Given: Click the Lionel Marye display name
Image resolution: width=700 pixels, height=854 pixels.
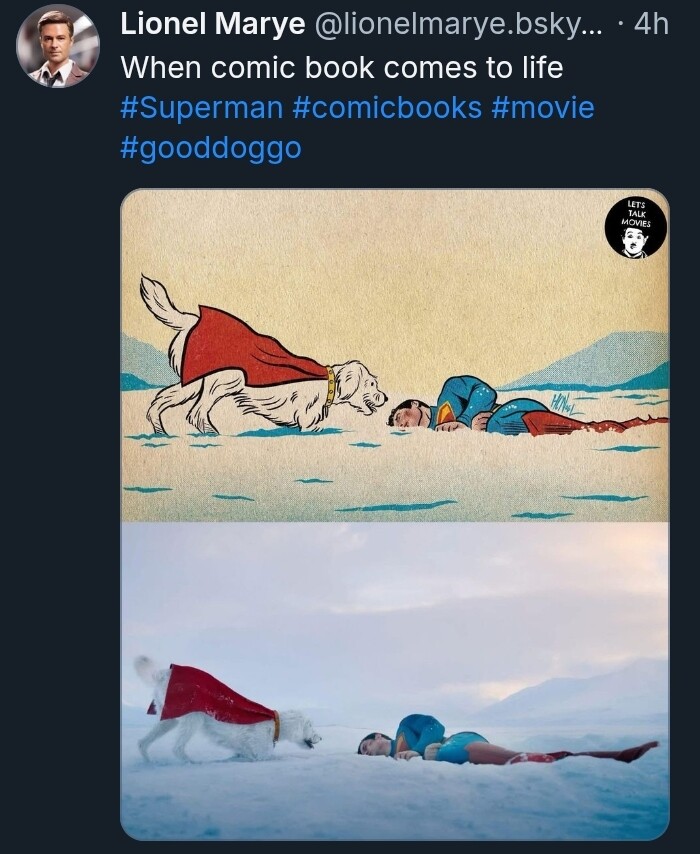Looking at the screenshot, I should click(x=212, y=25).
